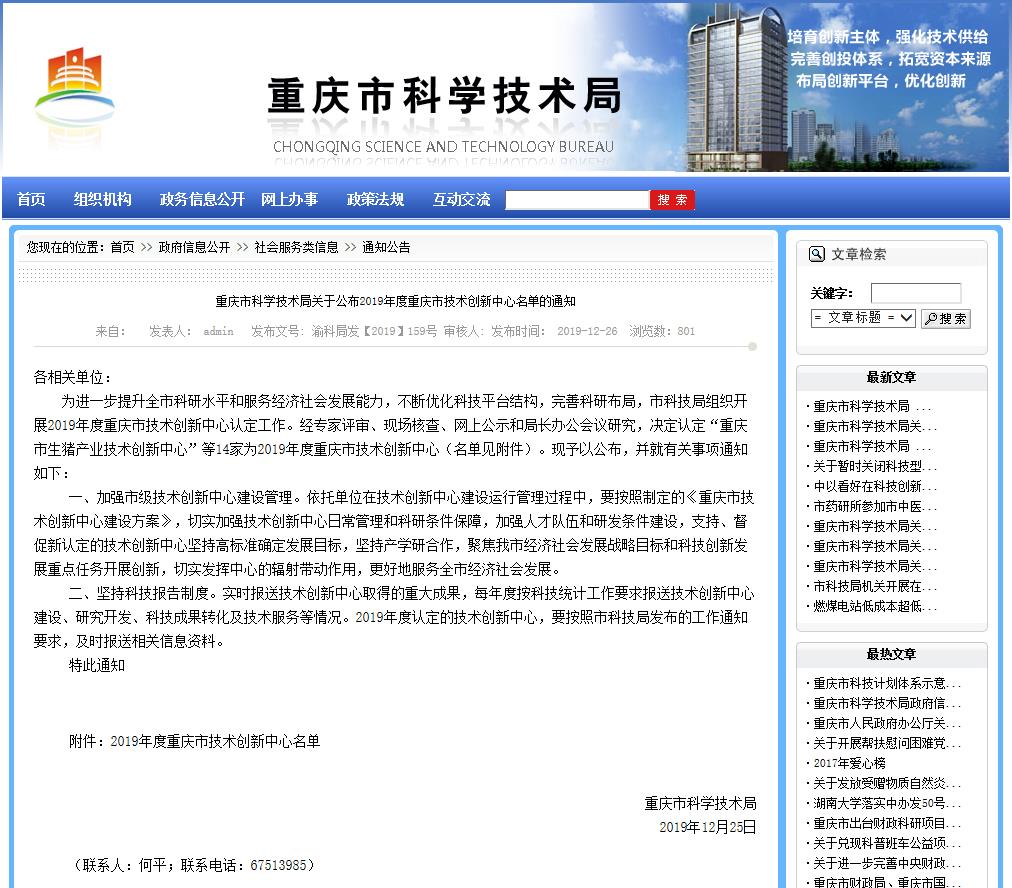Open 燃煤电站低成本超低 article link
This screenshot has width=1012, height=888.
tap(874, 606)
